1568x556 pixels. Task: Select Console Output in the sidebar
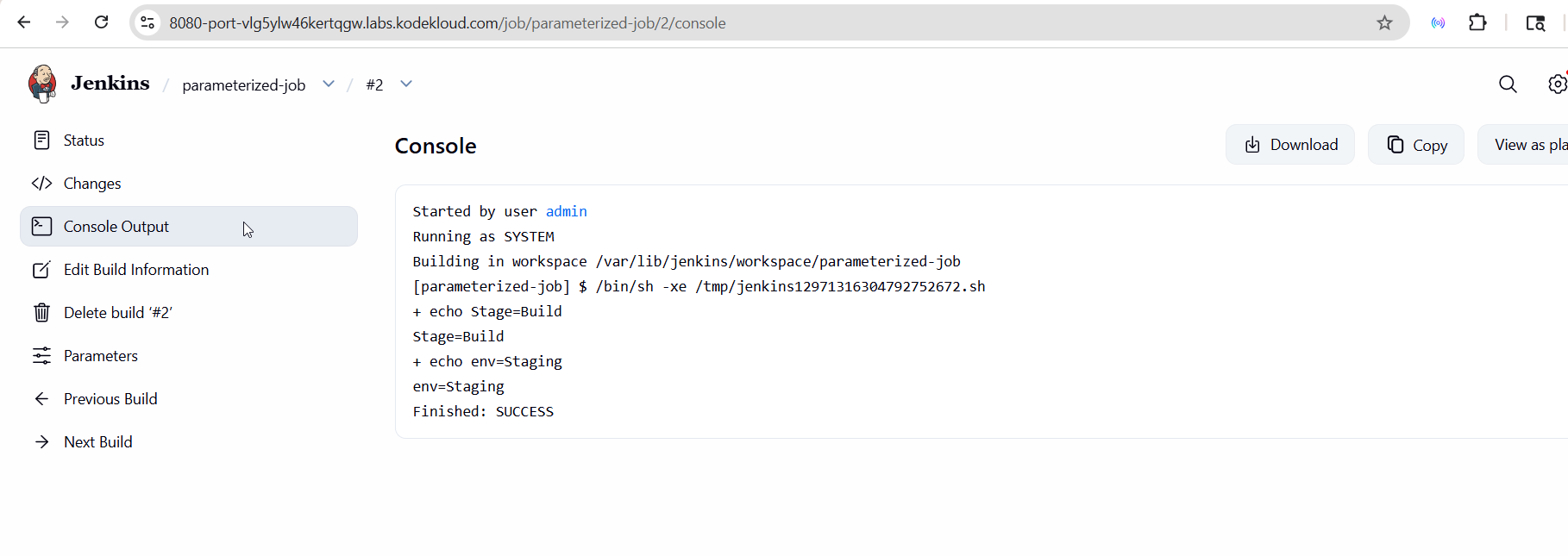116,227
